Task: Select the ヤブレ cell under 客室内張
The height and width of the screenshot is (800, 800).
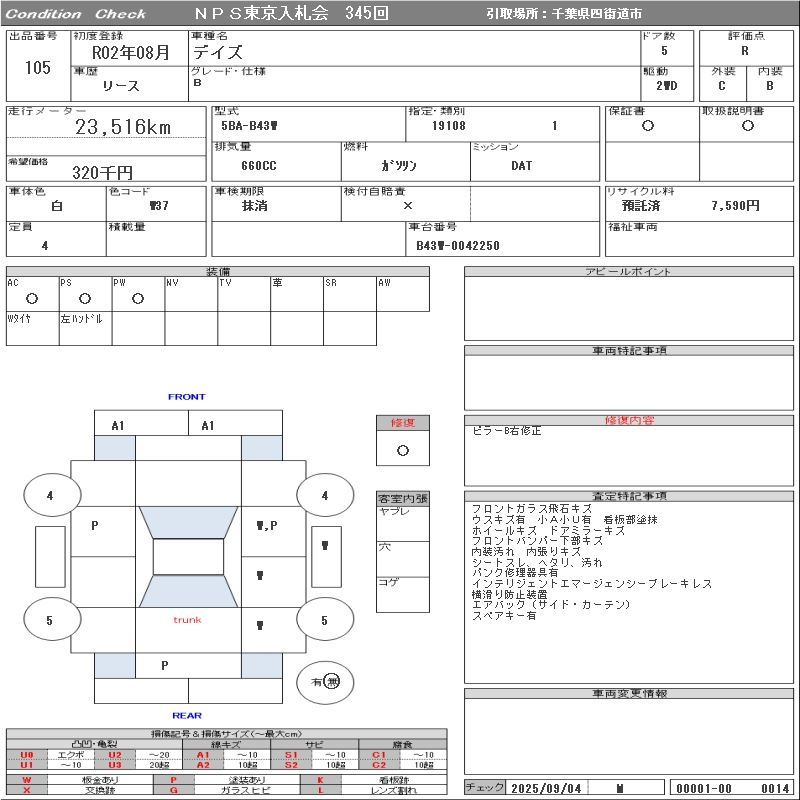Action: 403,523
